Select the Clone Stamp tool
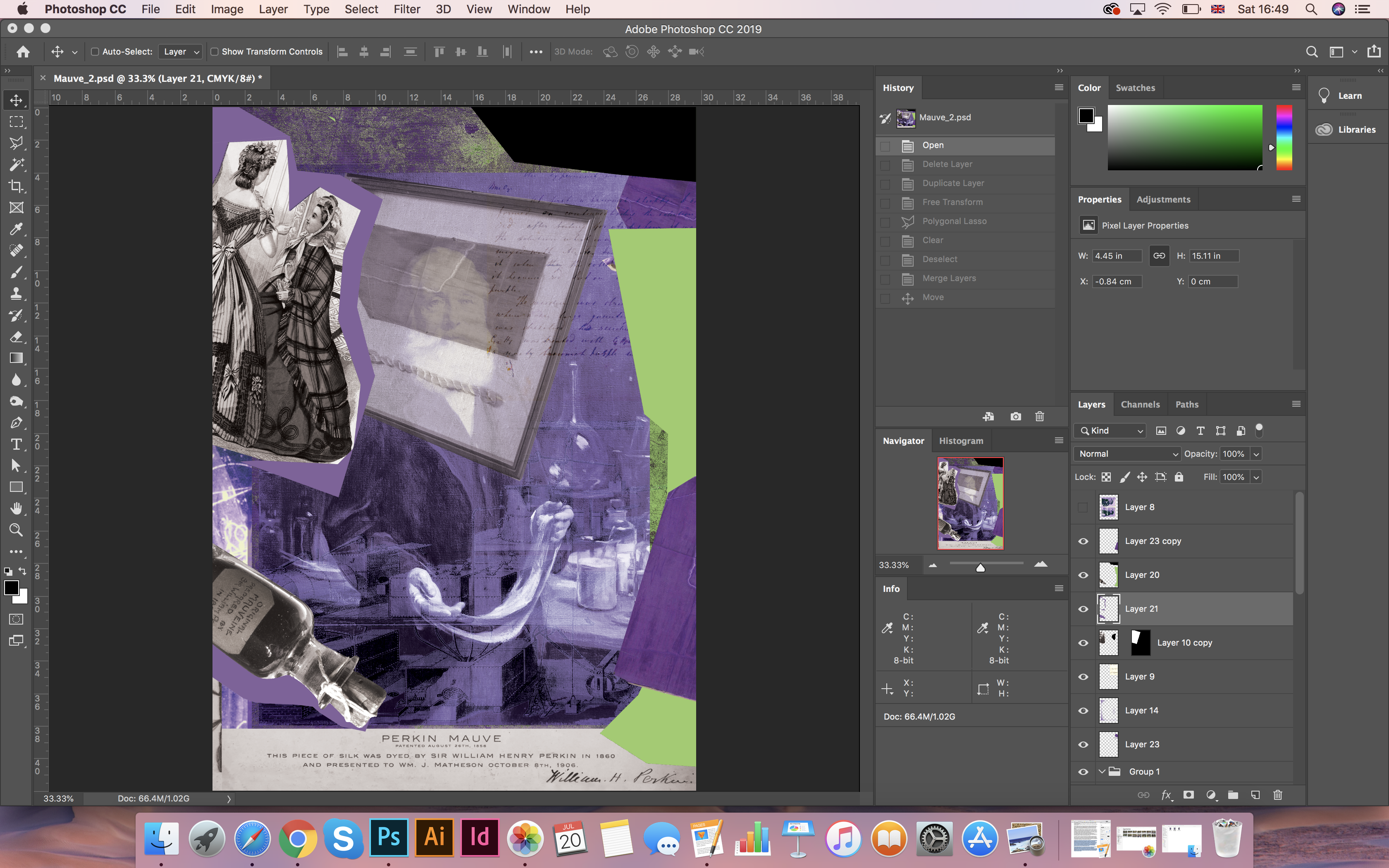Viewport: 1389px width, 868px height. pos(16,293)
